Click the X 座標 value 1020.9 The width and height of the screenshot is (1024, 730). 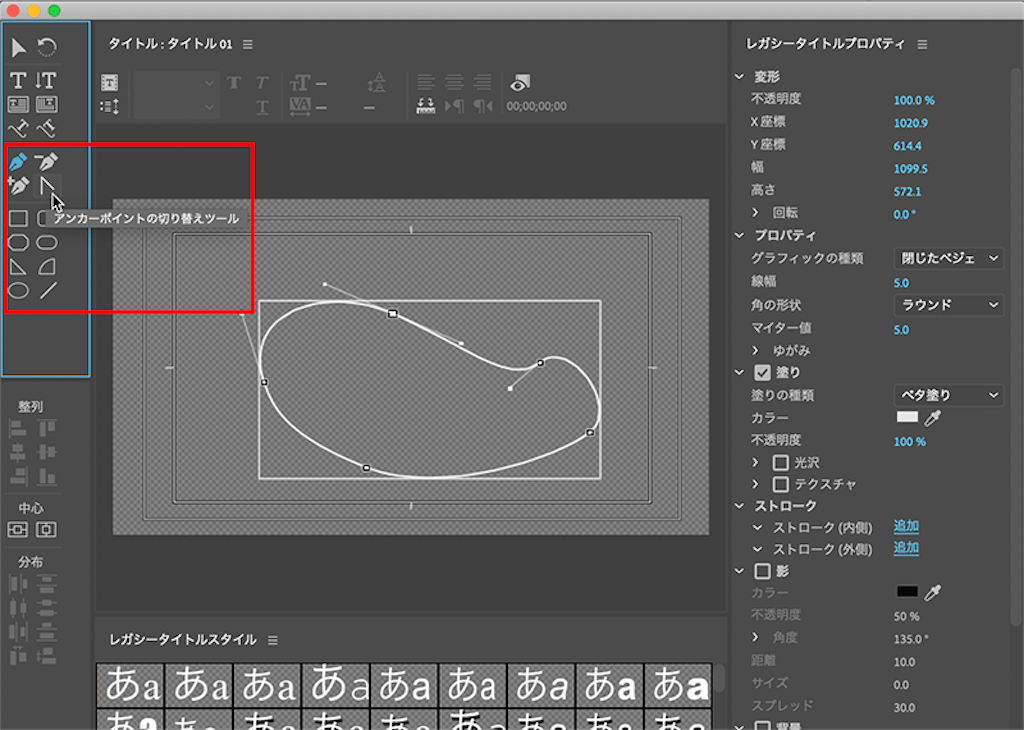pyautogui.click(x=910, y=123)
